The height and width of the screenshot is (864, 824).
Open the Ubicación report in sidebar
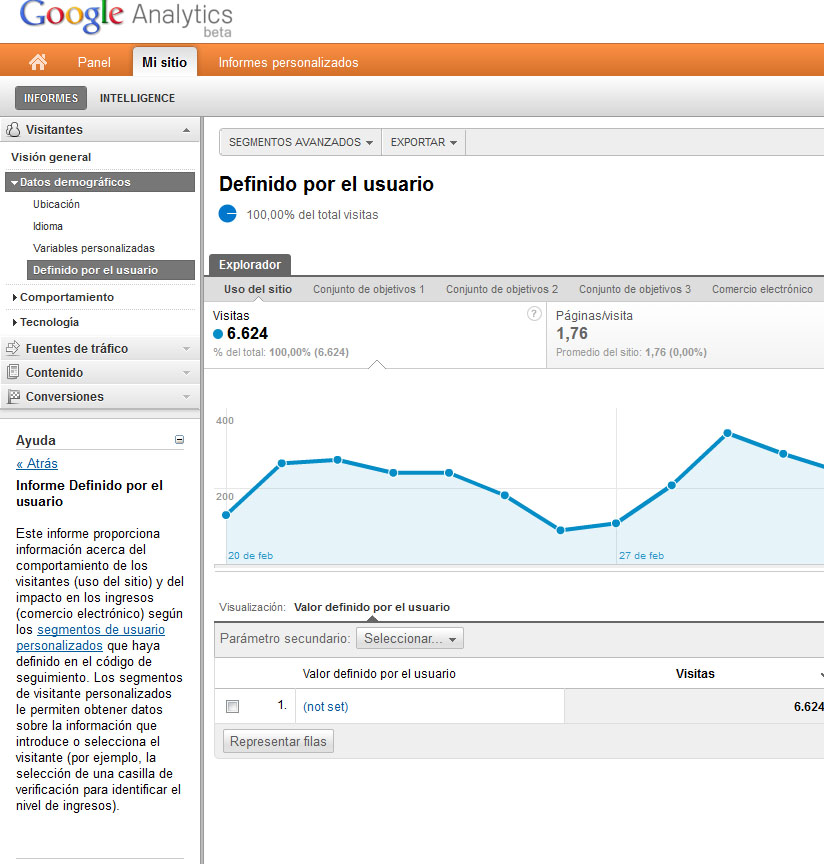[56, 204]
